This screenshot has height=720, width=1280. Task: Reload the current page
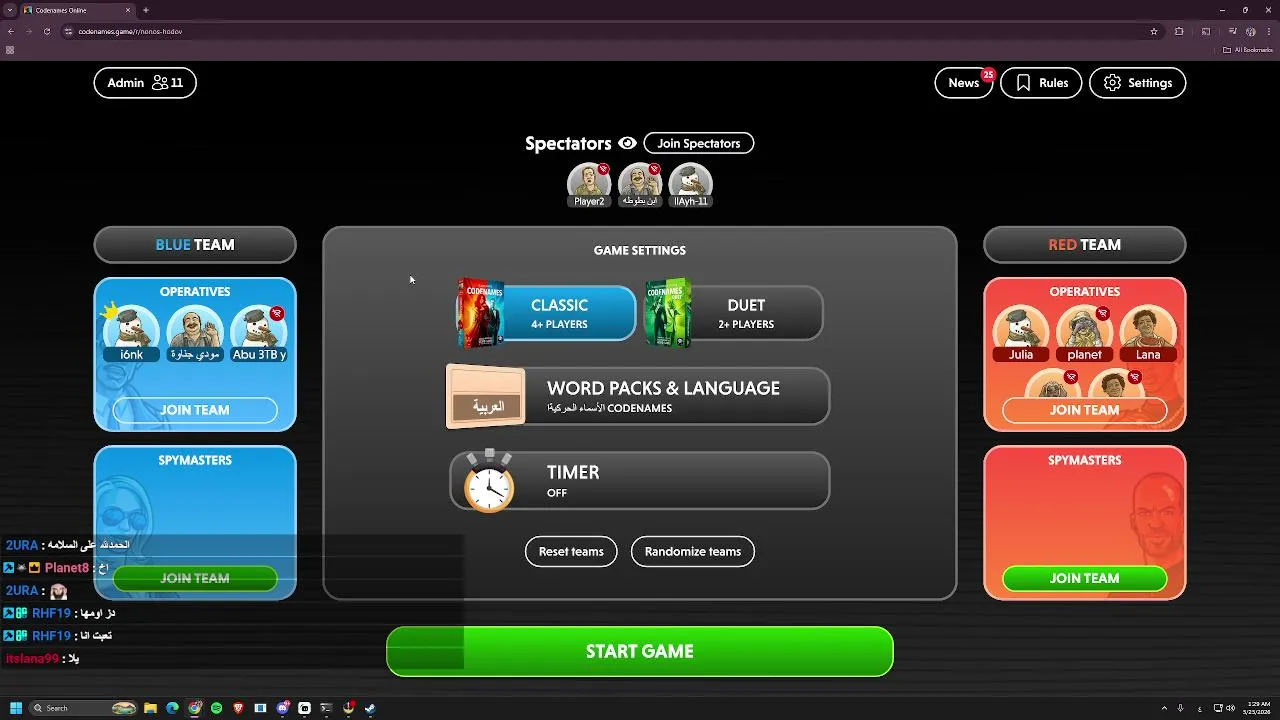(x=46, y=31)
